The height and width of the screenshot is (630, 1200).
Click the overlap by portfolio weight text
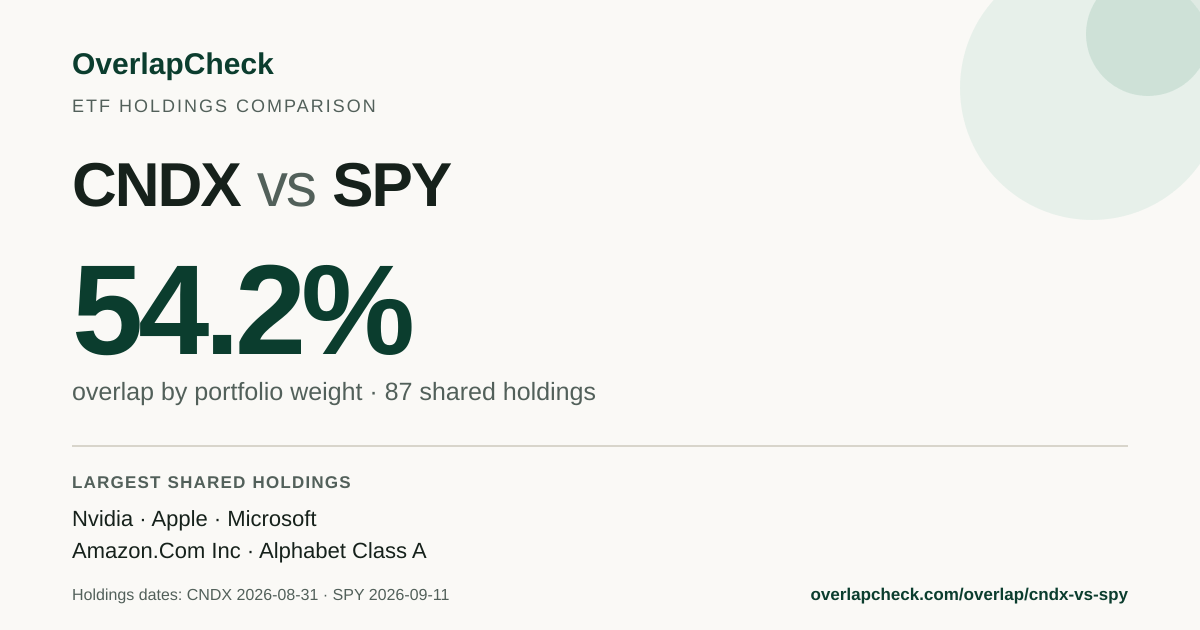tap(217, 392)
